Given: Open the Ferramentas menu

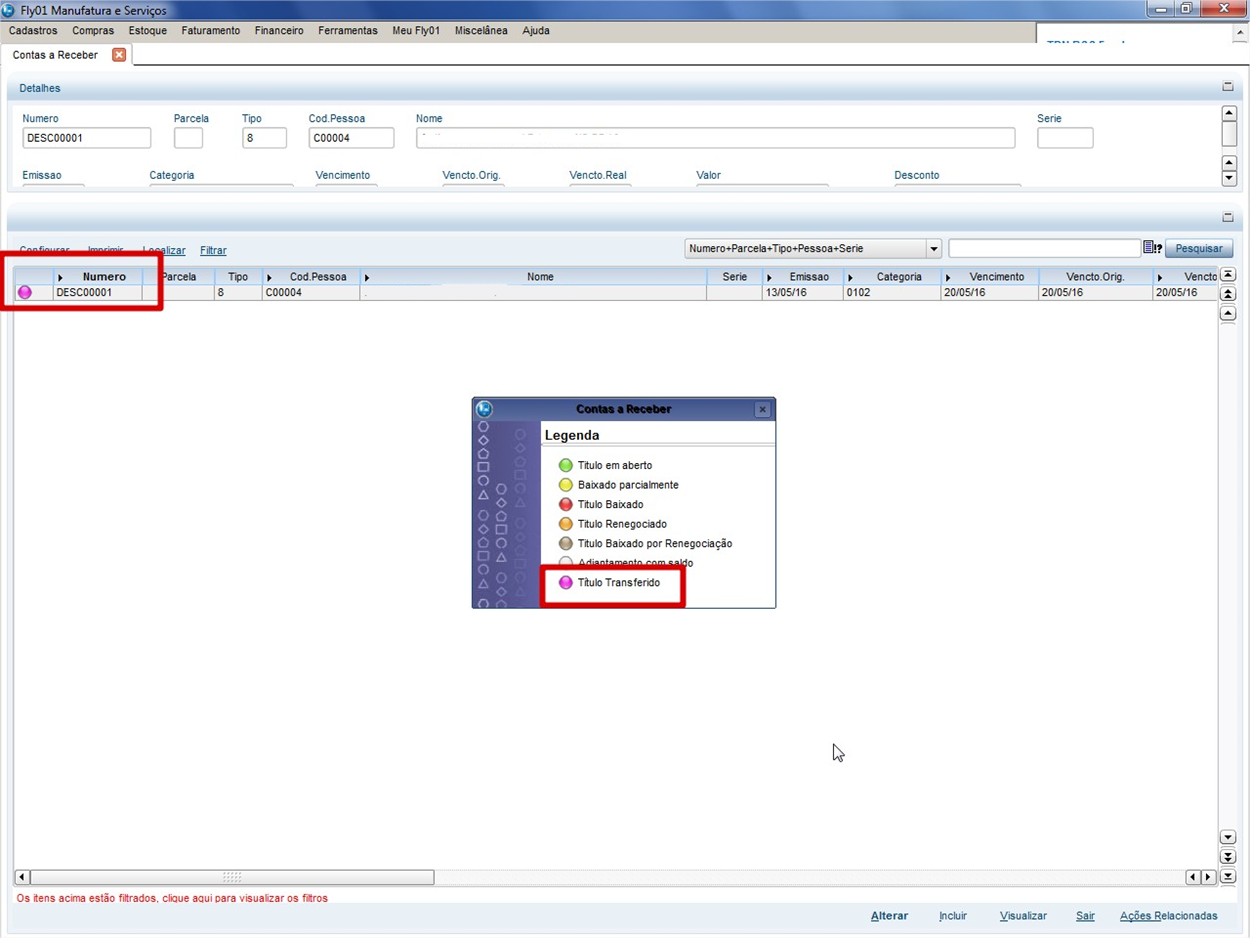Looking at the screenshot, I should click(x=348, y=31).
